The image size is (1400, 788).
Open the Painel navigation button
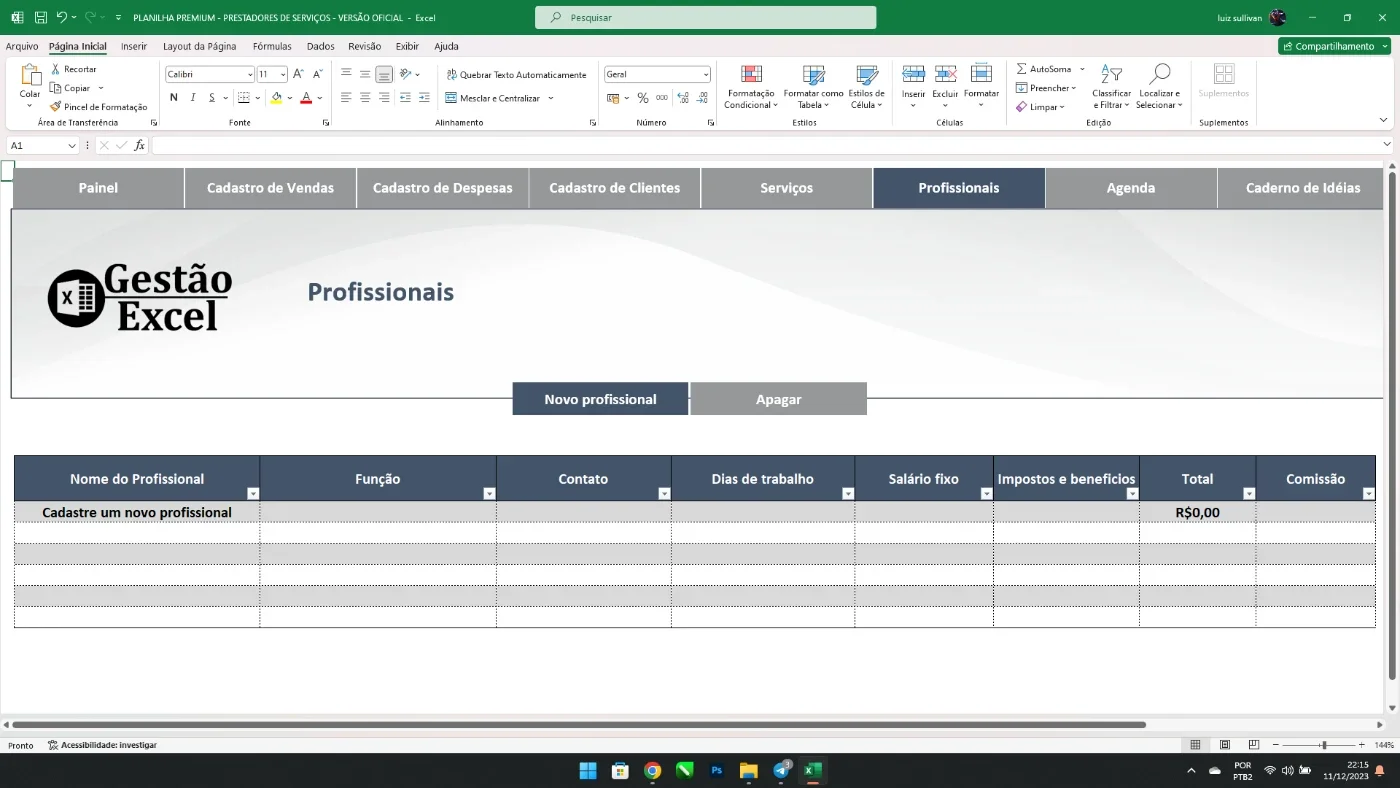(x=98, y=188)
